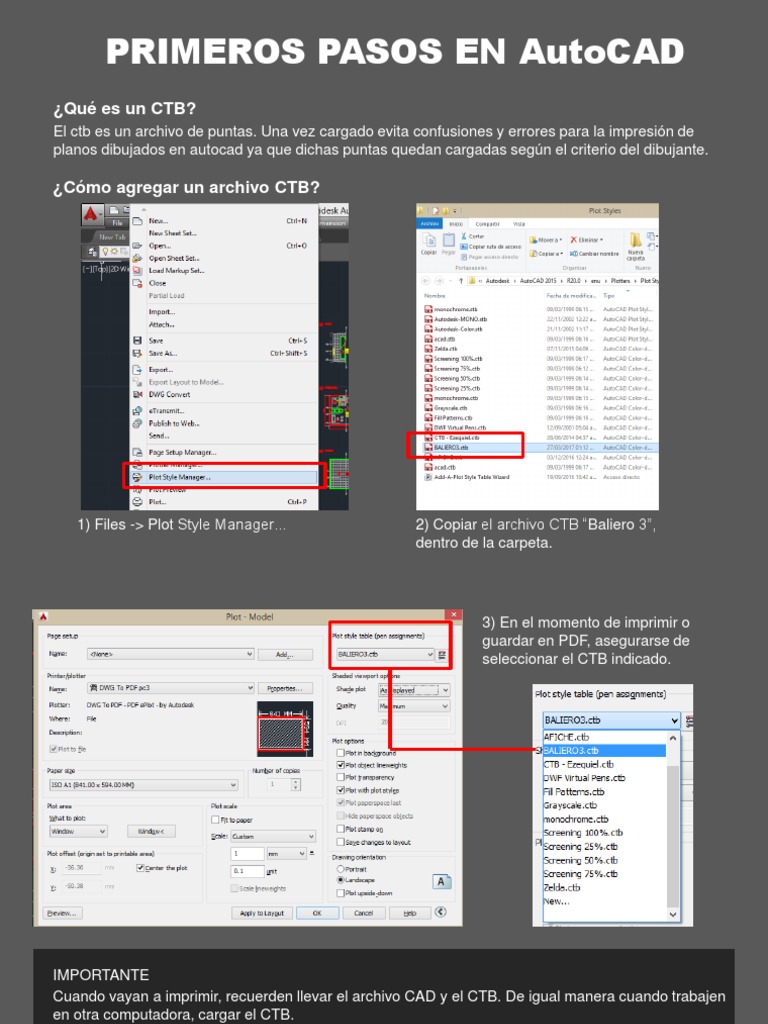Click the eTransmit icon
The height and width of the screenshot is (1024, 768).
point(137,411)
